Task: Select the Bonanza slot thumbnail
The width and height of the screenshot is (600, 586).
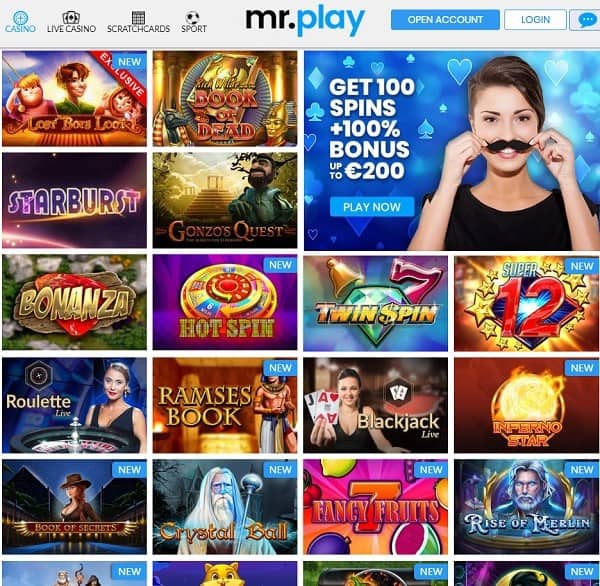Action: click(x=74, y=302)
